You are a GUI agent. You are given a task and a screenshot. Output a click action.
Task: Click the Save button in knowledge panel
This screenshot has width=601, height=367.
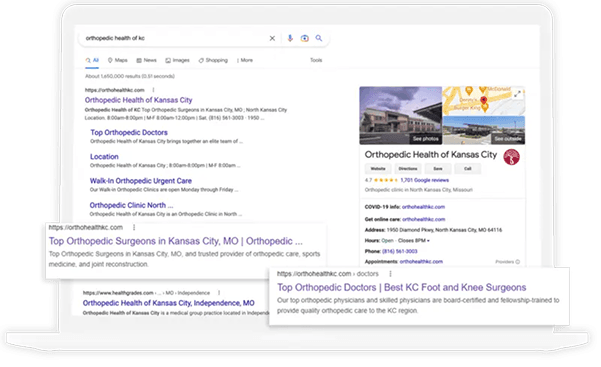tap(438, 169)
